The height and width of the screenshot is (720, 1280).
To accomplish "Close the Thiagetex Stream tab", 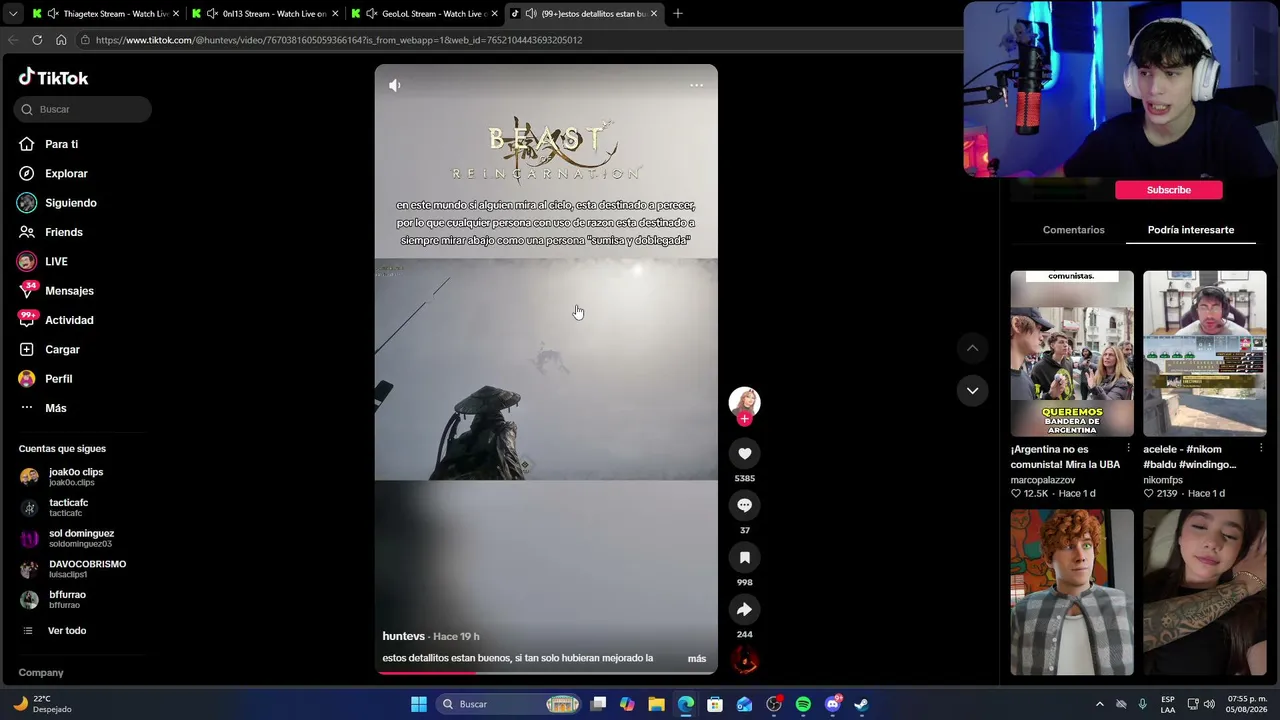I will [x=176, y=14].
